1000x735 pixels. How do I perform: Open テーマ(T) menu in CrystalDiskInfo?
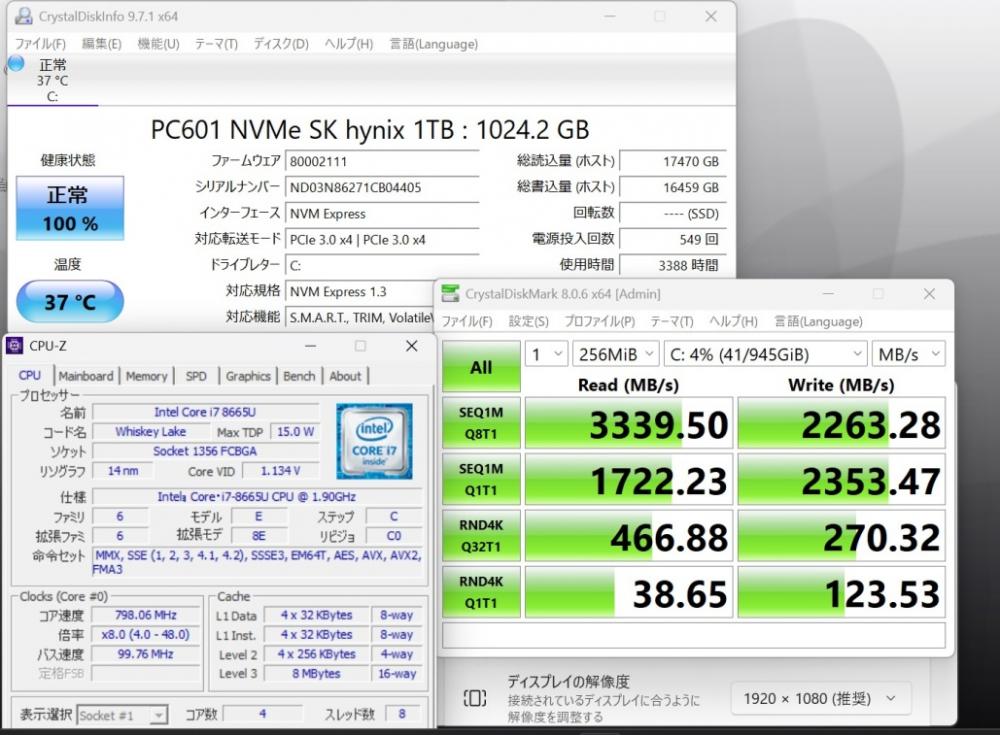coord(216,43)
